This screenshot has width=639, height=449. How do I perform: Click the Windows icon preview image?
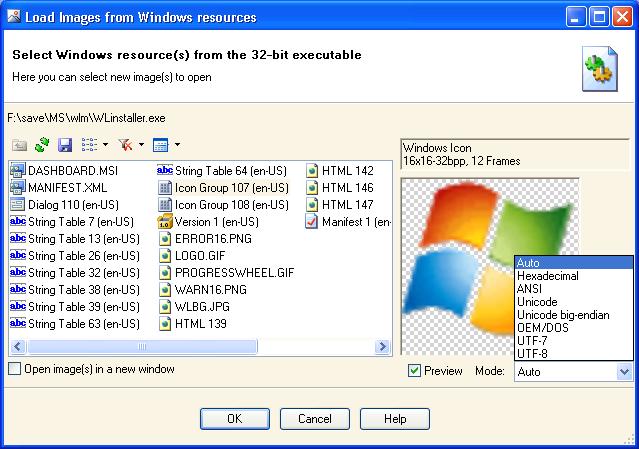click(x=457, y=260)
